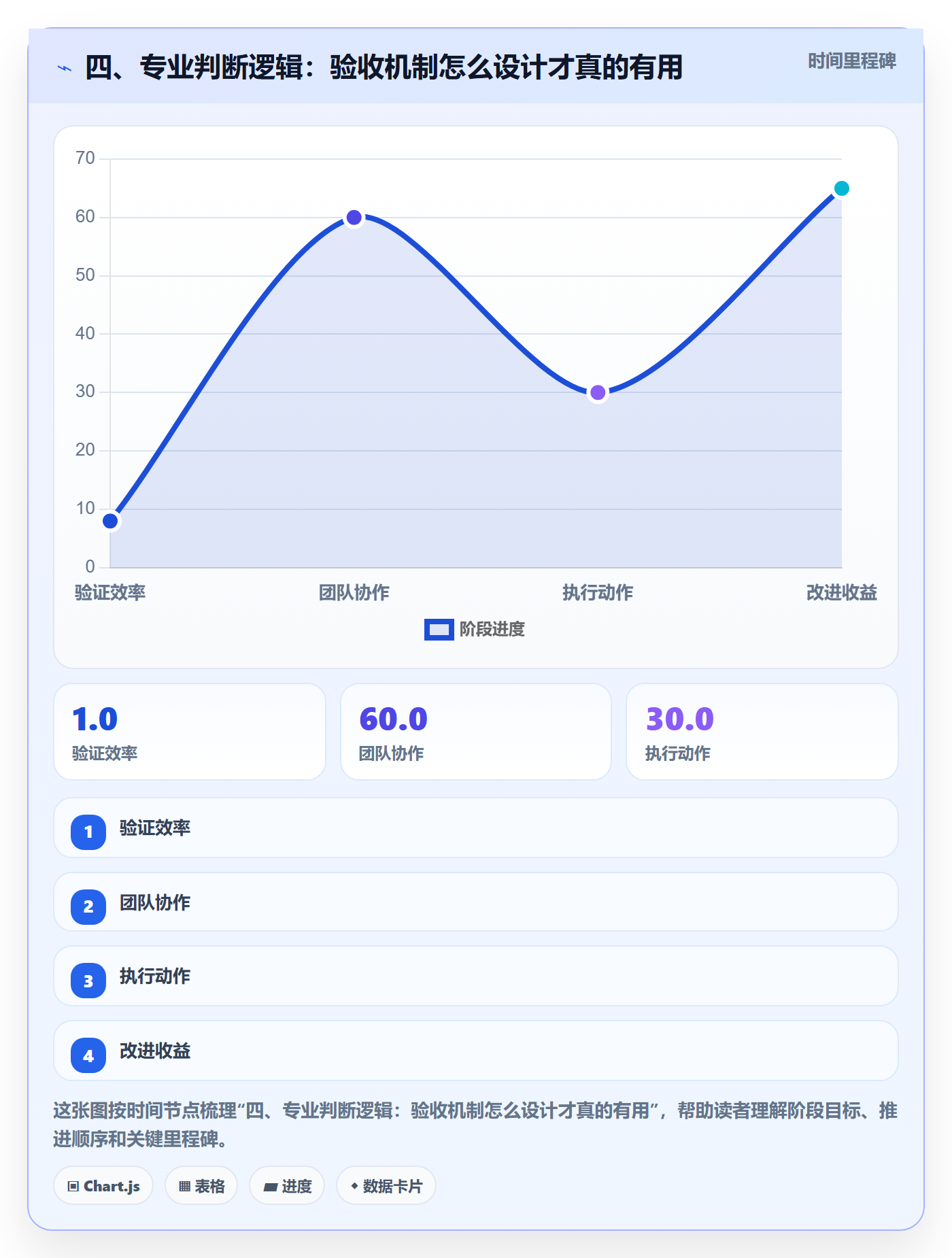This screenshot has width=952, height=1258.
Task: Select the chart data point at value 60
Action: click(x=354, y=218)
